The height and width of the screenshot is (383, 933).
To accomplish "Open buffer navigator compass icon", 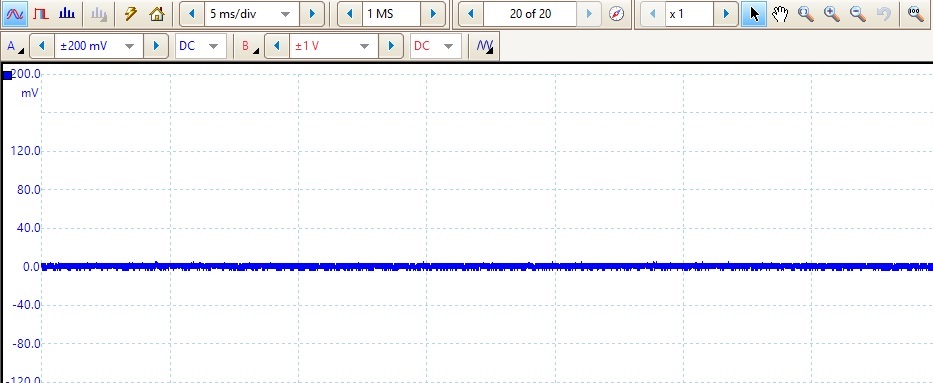I will pyautogui.click(x=617, y=14).
